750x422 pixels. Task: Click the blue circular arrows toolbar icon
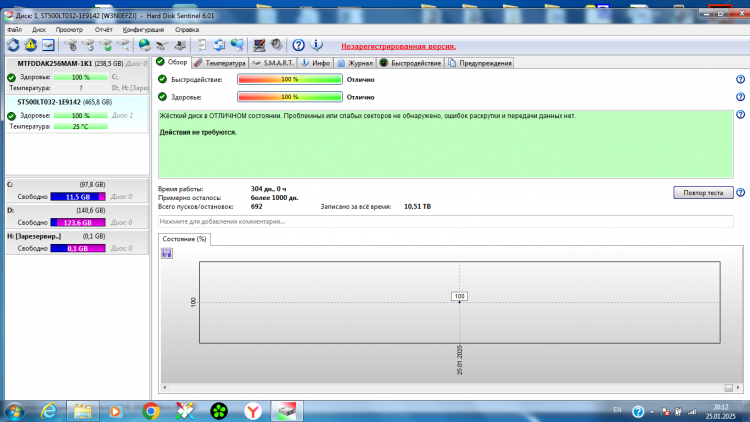click(x=219, y=45)
